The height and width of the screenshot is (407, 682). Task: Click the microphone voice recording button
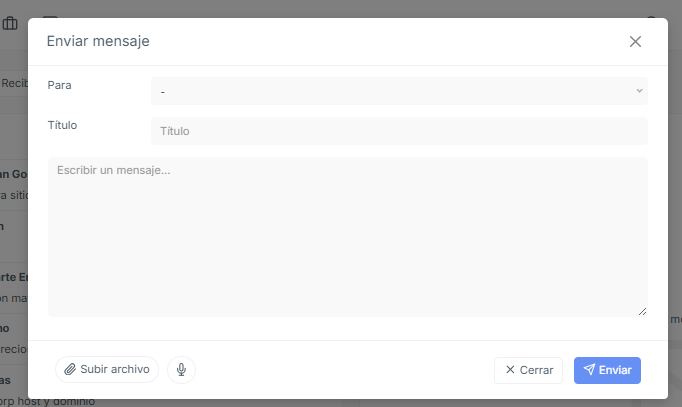coord(181,370)
